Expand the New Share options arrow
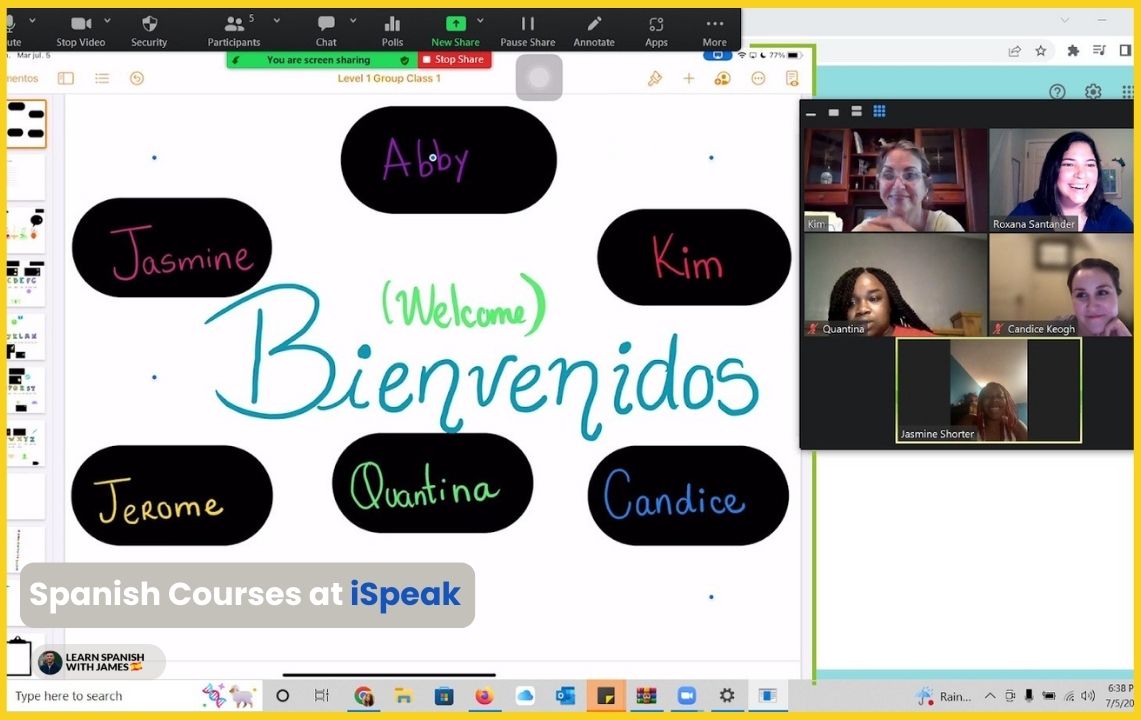The width and height of the screenshot is (1141, 720). [x=480, y=20]
